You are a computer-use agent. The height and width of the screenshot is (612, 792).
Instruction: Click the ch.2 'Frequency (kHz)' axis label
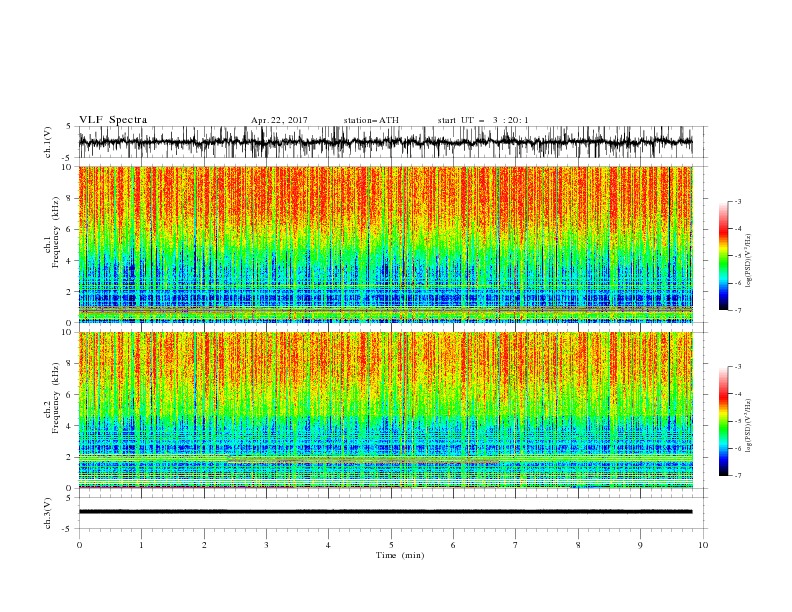[x=55, y=398]
